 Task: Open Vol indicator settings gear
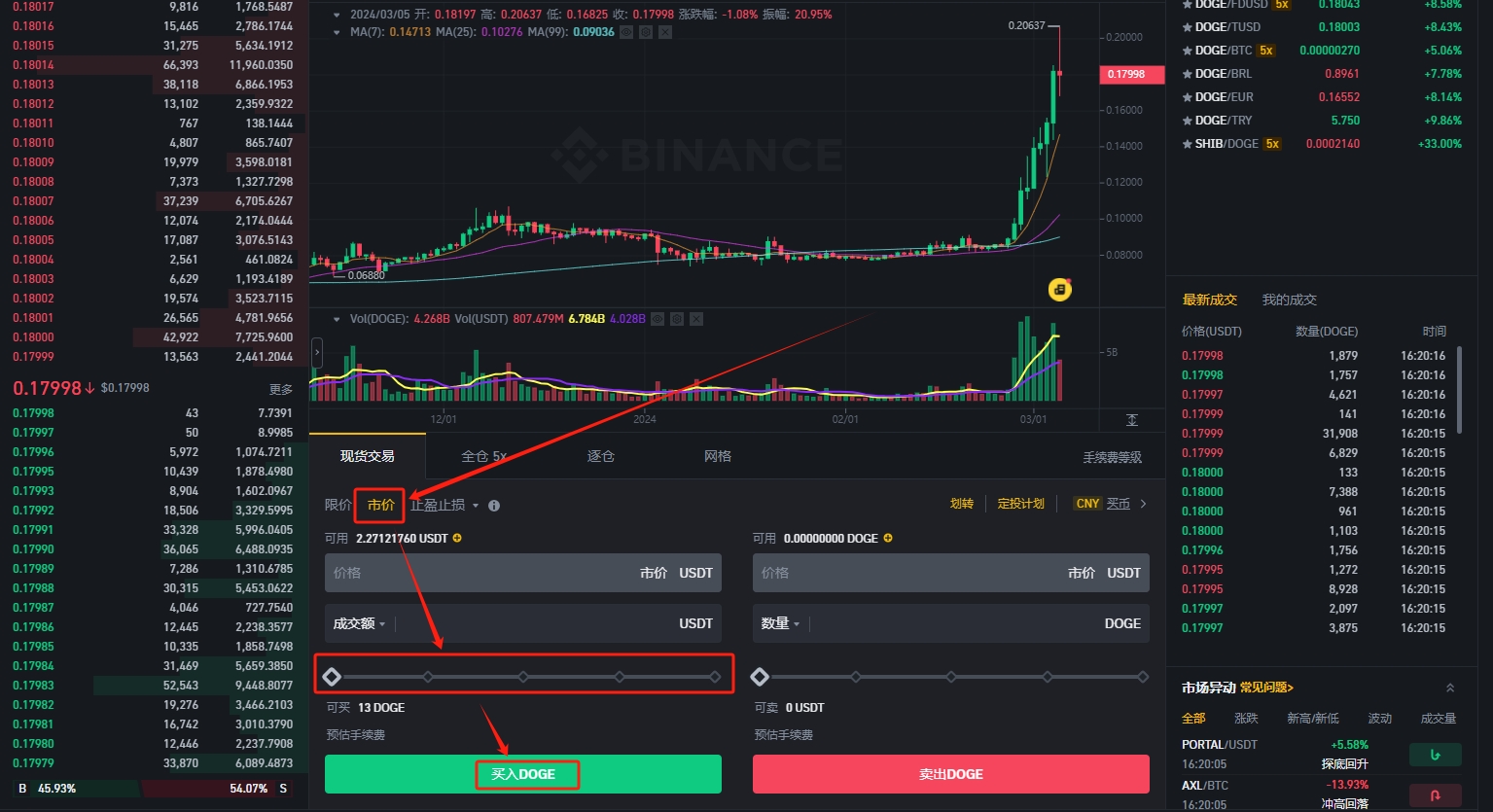(677, 319)
